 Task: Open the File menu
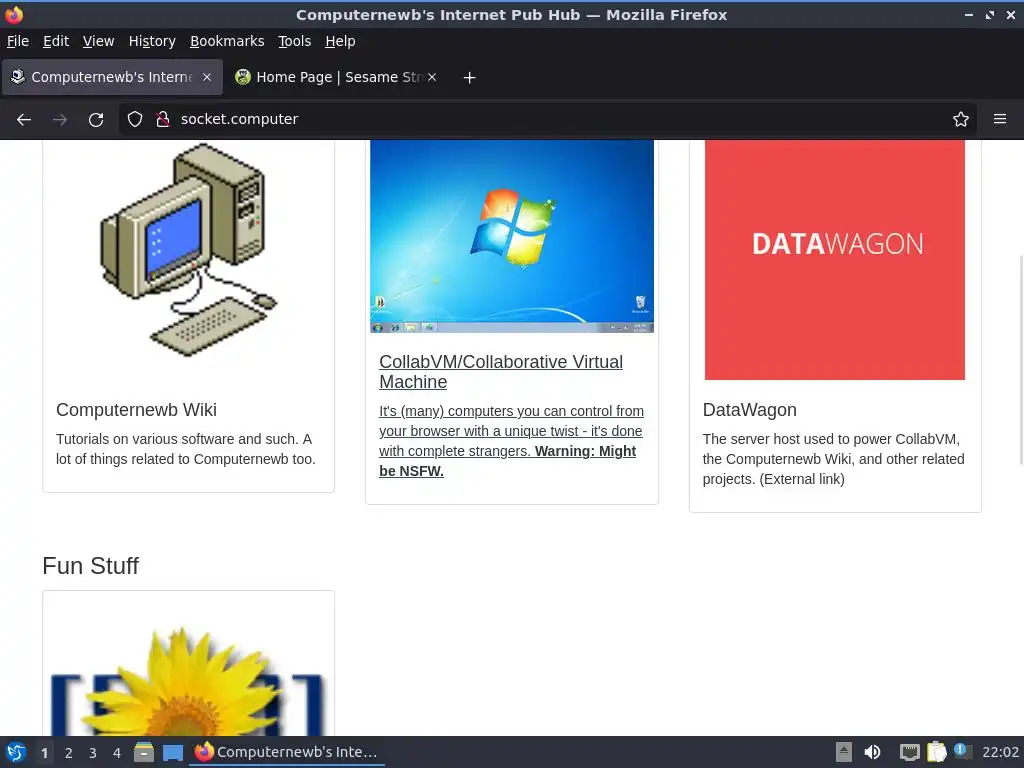[18, 41]
